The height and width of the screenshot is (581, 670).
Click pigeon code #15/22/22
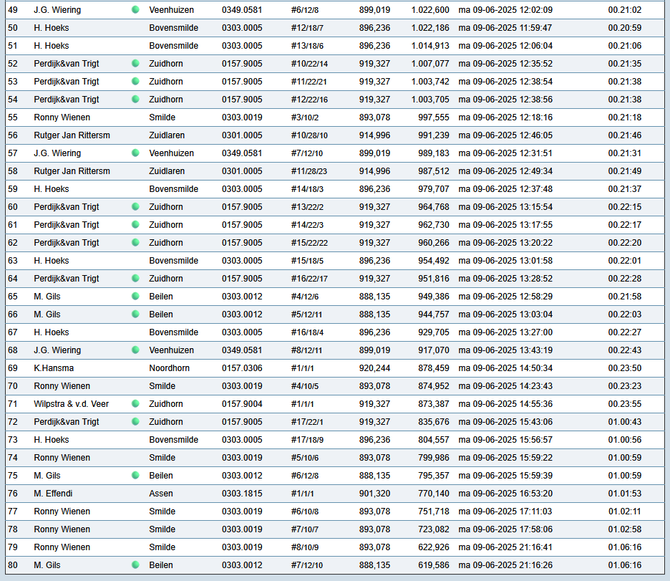[x=309, y=243]
